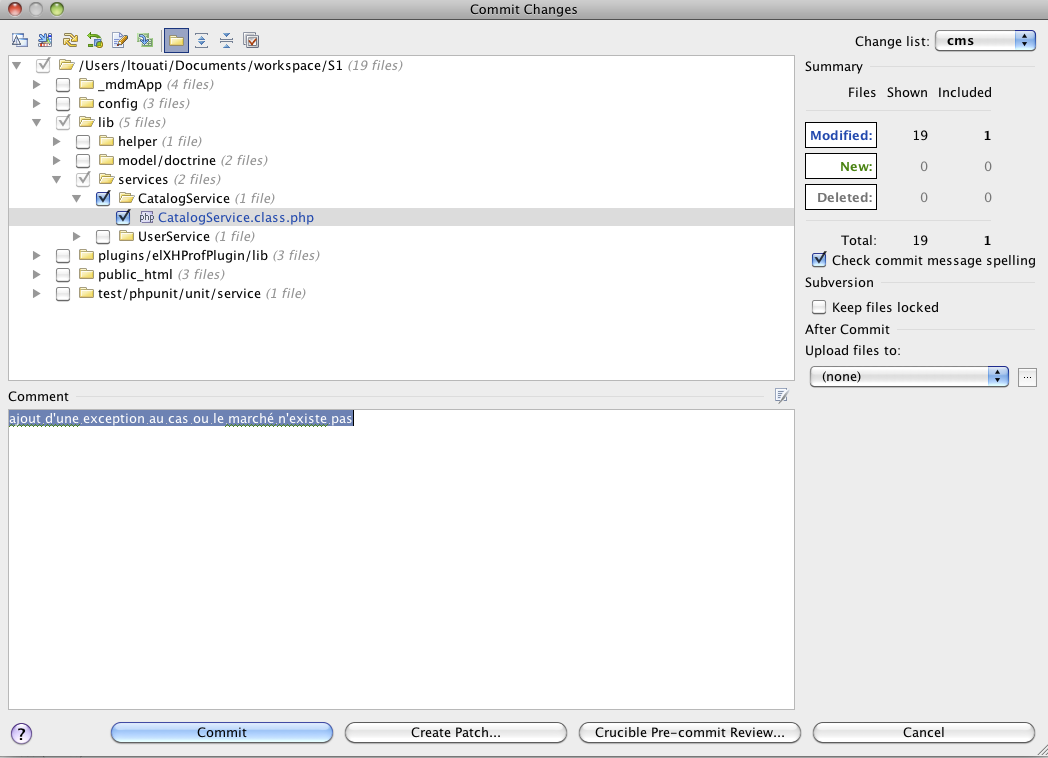Select the public_html folder label

(x=135, y=274)
